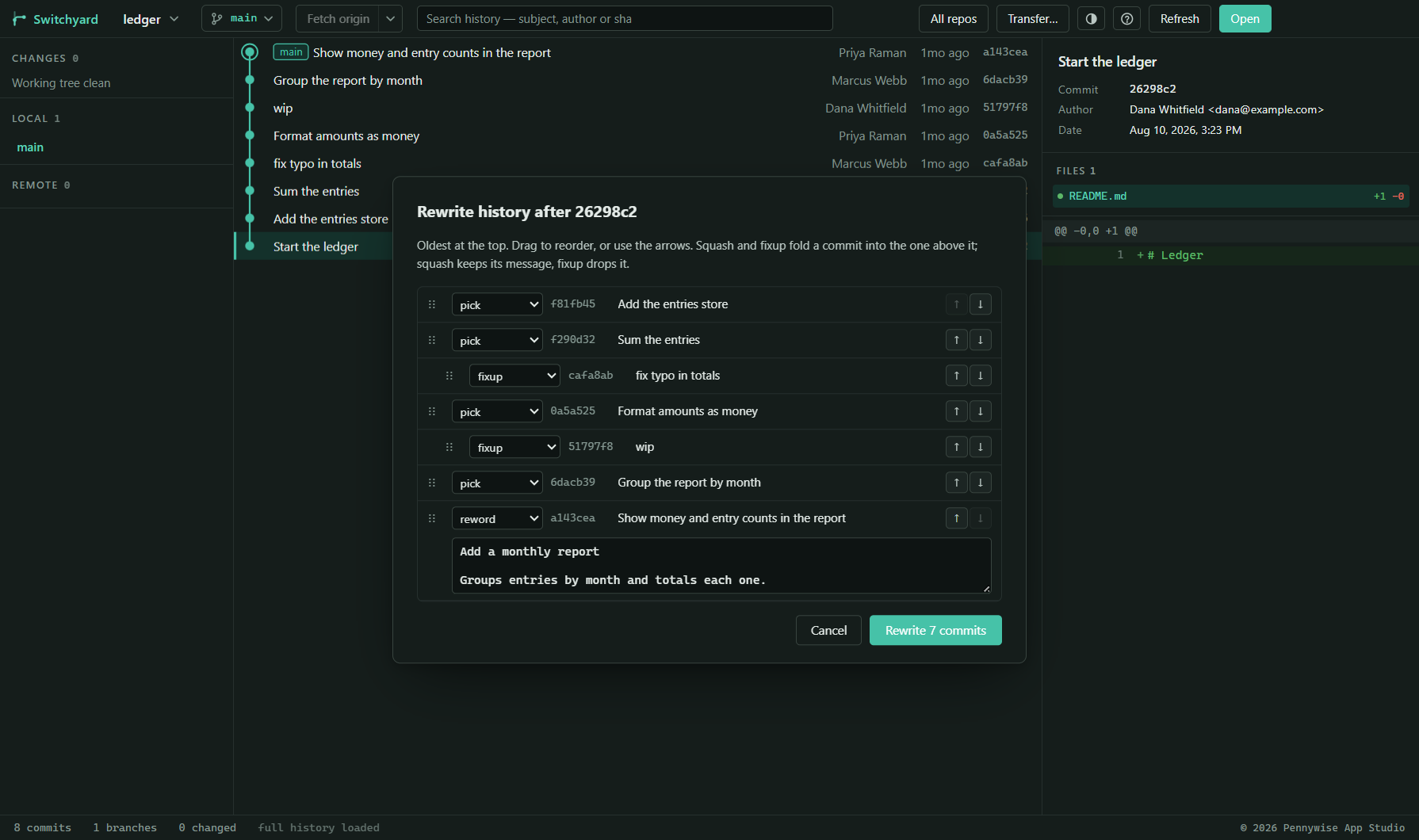Viewport: 1419px width, 840px height.
Task: Open the ledger repository dropdown
Action: 151,19
